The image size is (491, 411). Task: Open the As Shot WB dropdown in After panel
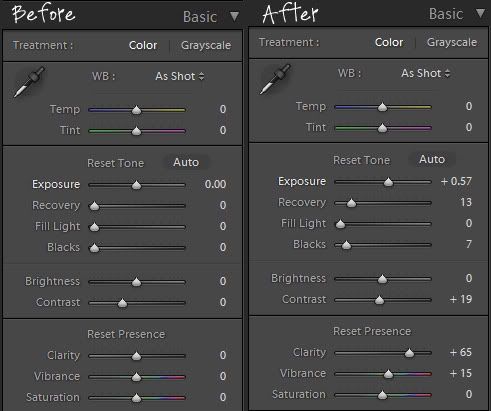426,73
